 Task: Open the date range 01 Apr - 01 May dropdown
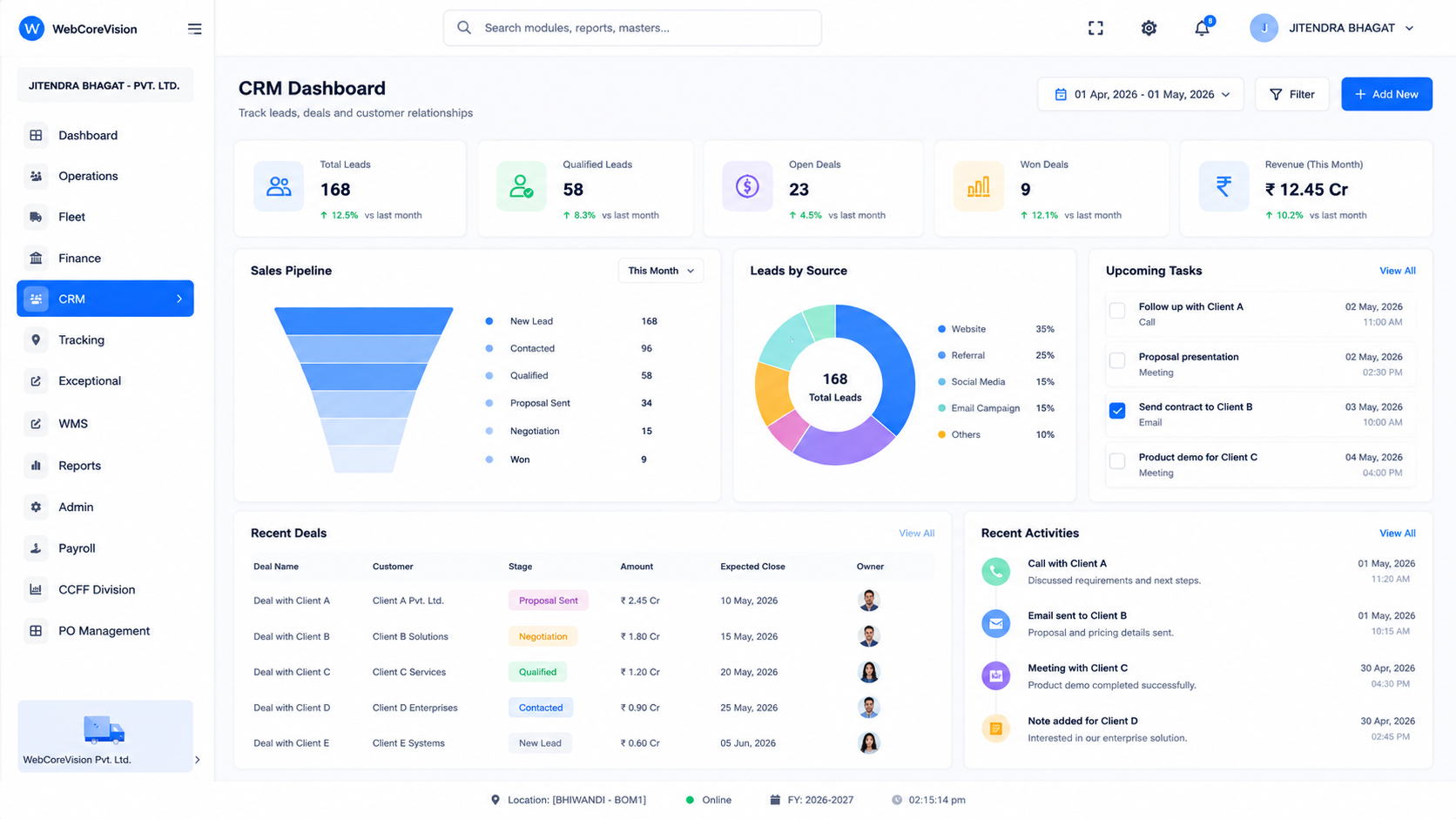(1141, 94)
